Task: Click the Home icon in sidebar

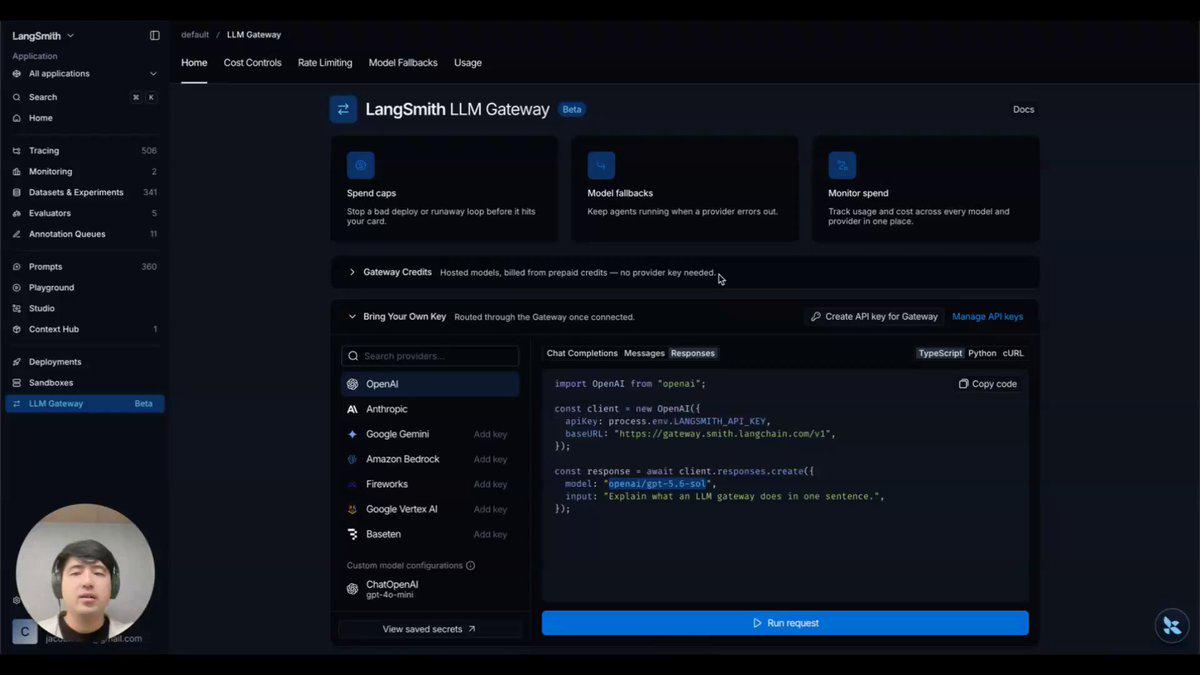Action: [x=17, y=118]
